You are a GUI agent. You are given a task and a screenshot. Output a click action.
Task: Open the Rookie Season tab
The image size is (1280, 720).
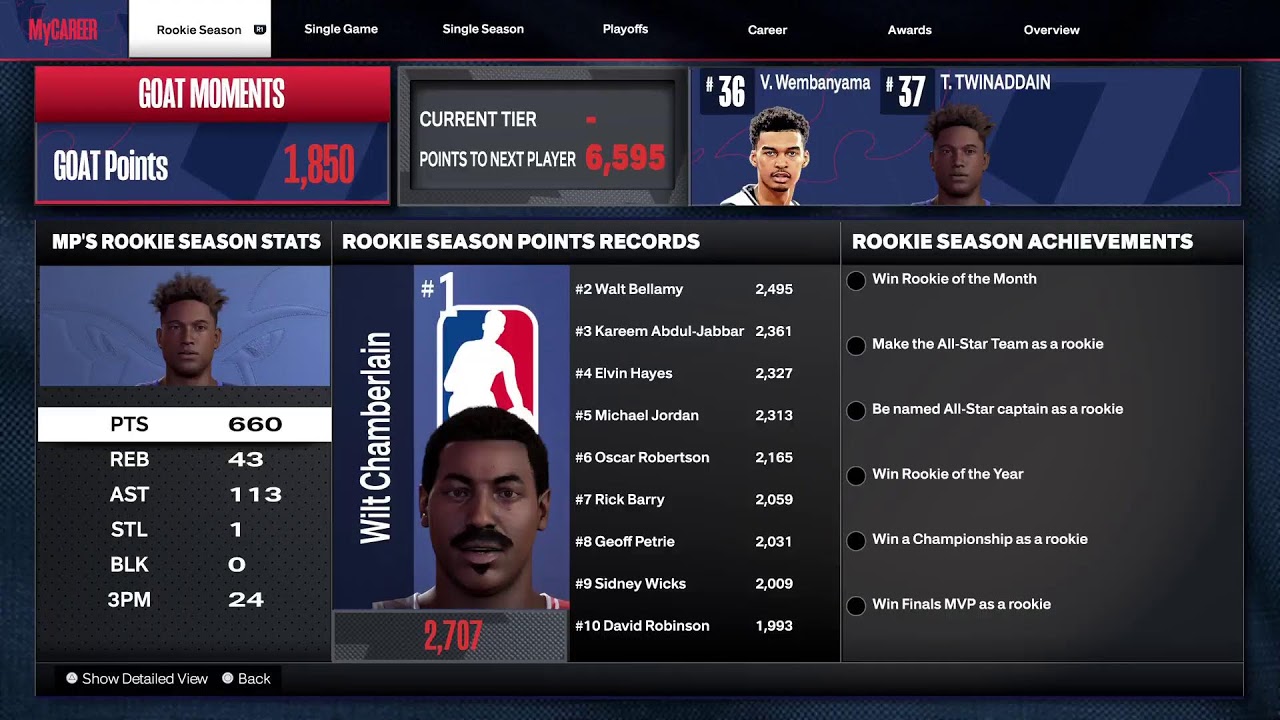(199, 29)
